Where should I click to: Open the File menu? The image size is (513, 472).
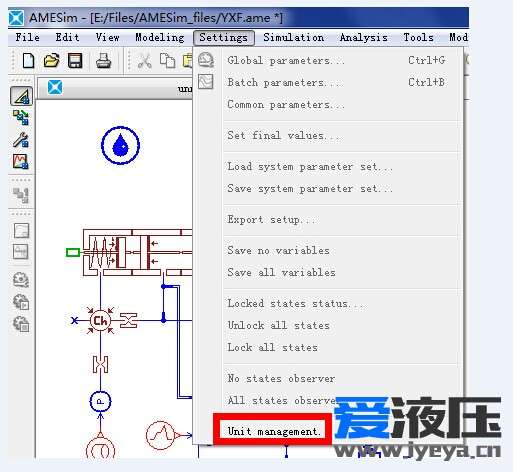point(28,37)
